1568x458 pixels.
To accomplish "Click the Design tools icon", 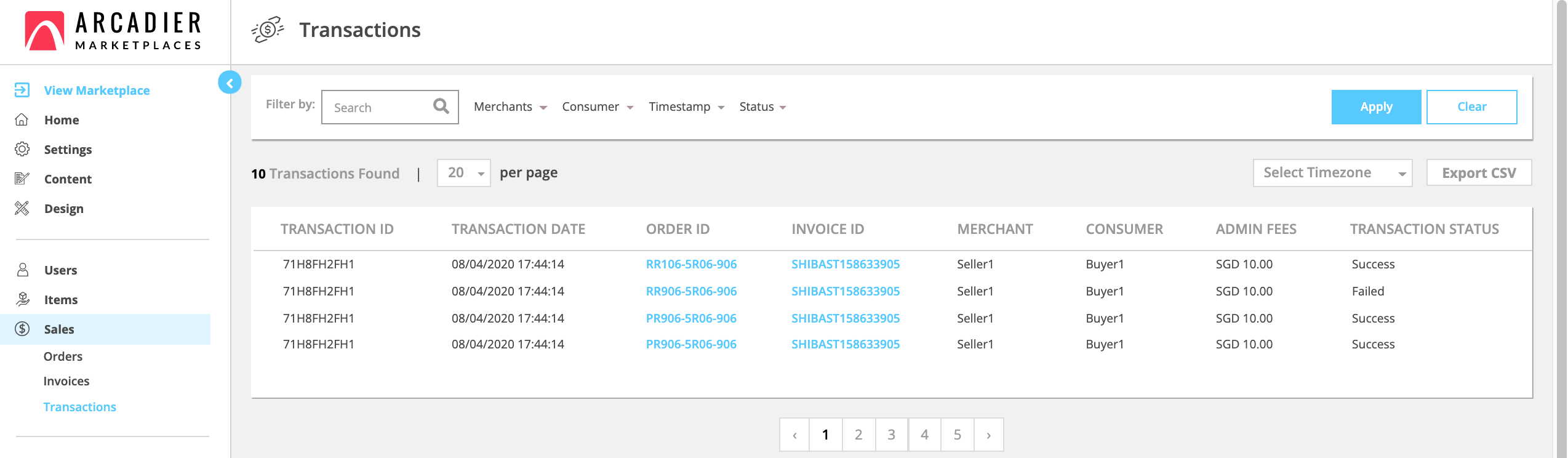I will 22,209.
